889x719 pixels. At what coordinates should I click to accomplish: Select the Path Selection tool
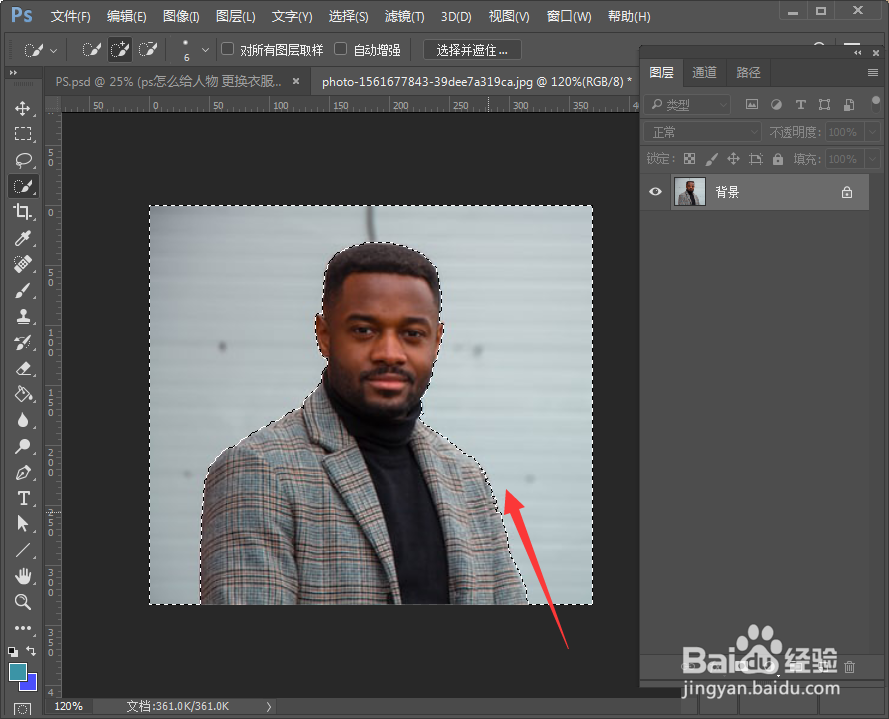[23, 523]
